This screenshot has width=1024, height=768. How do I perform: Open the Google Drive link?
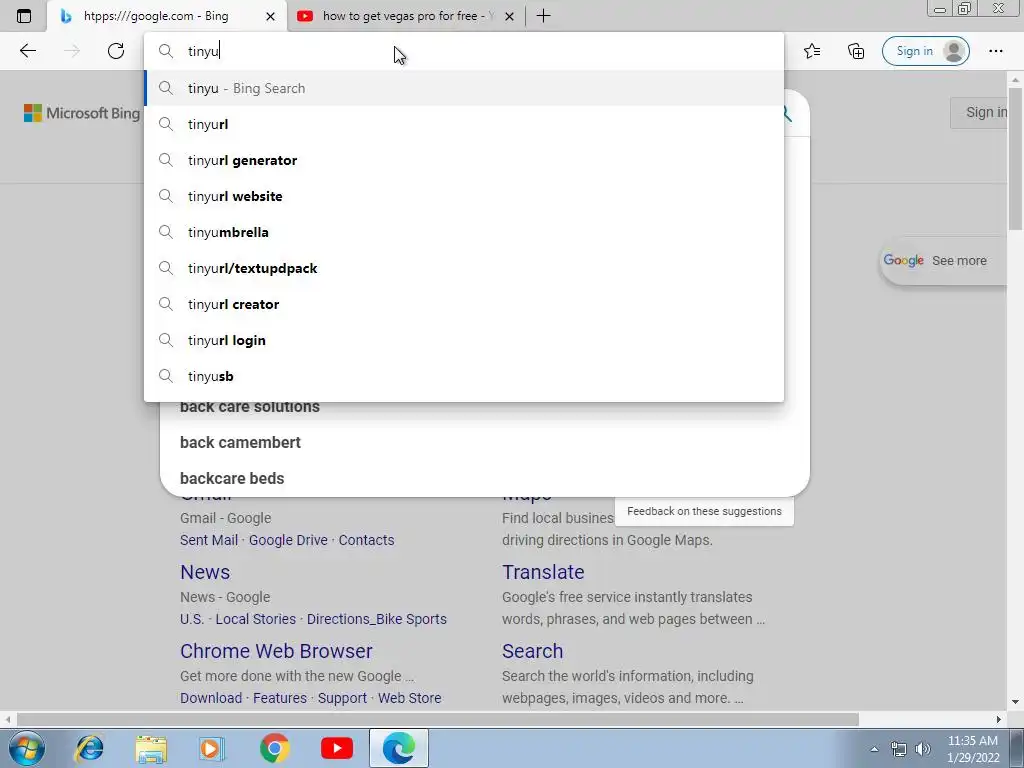(x=288, y=540)
